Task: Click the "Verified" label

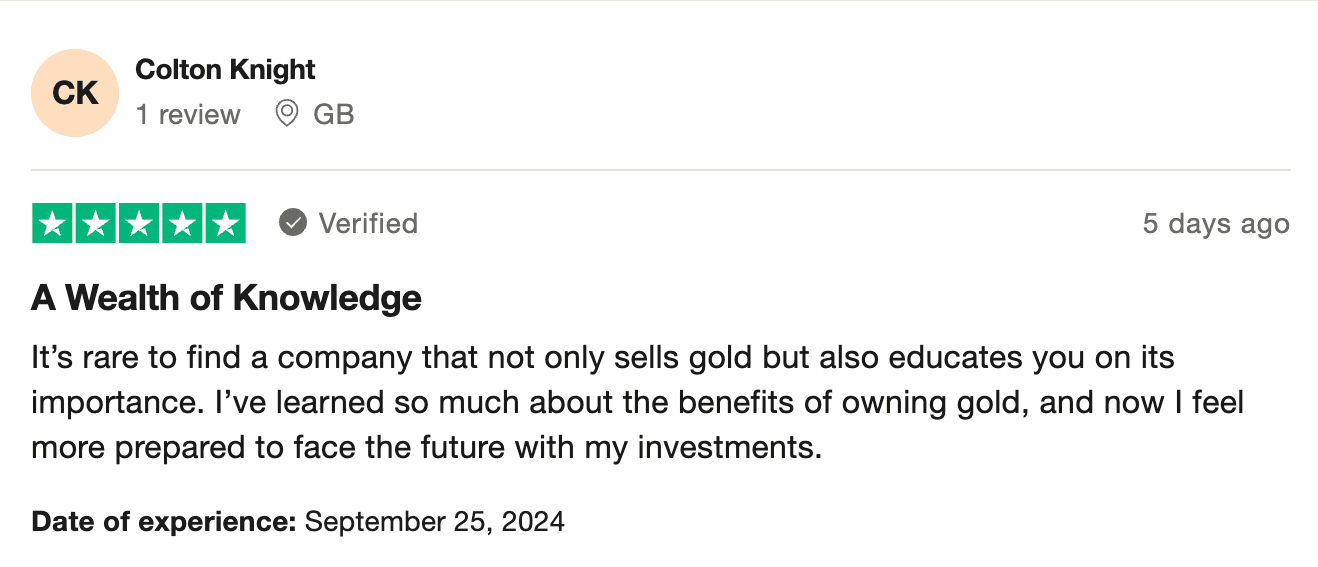Action: tap(368, 223)
